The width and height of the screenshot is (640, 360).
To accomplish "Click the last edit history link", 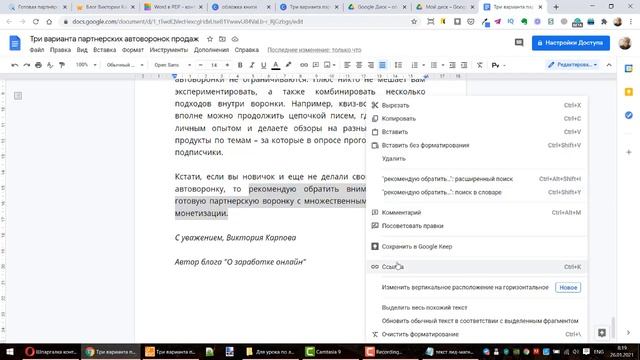I will (x=314, y=50).
